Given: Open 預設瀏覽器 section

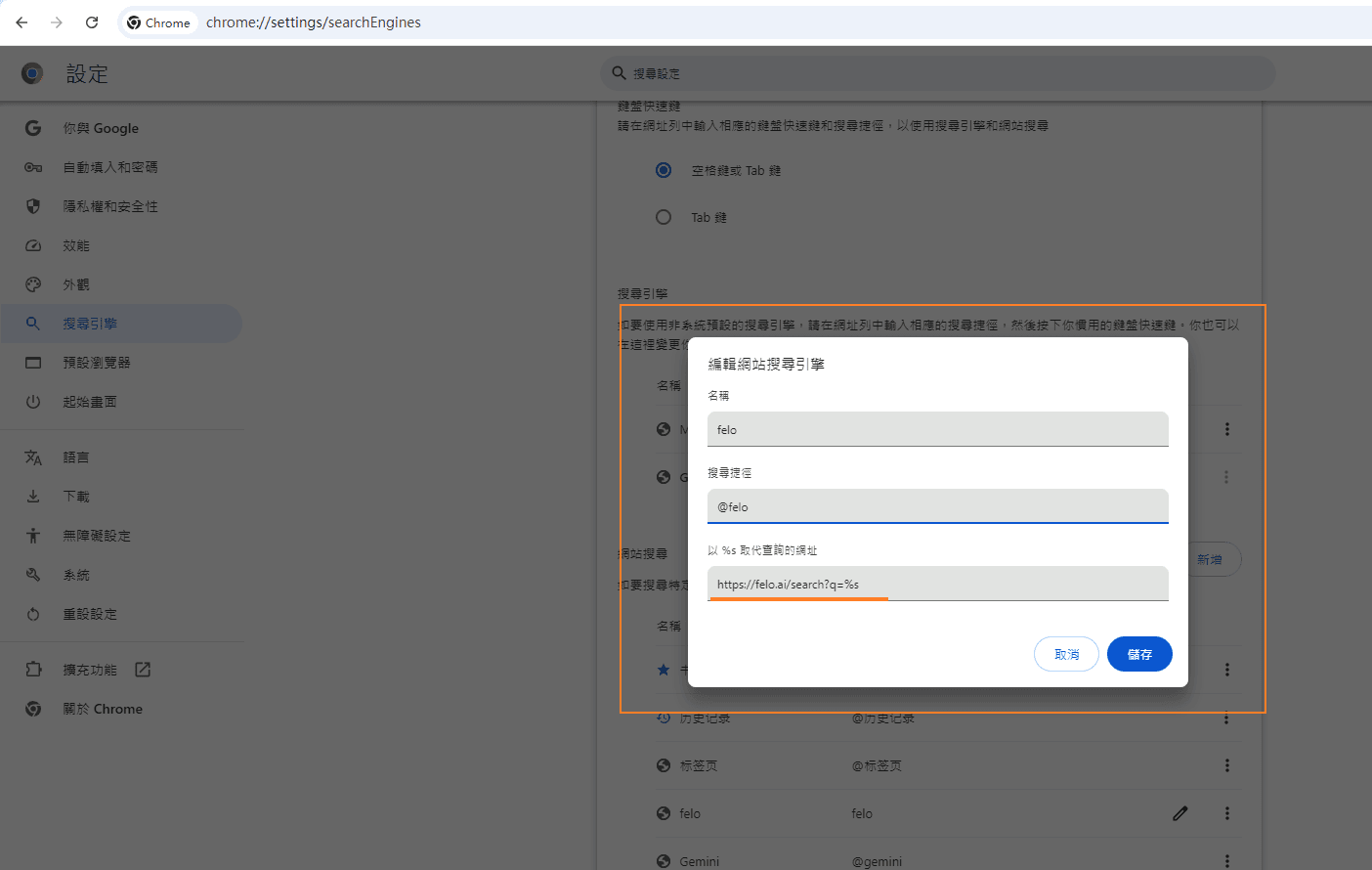Looking at the screenshot, I should 121,363.
